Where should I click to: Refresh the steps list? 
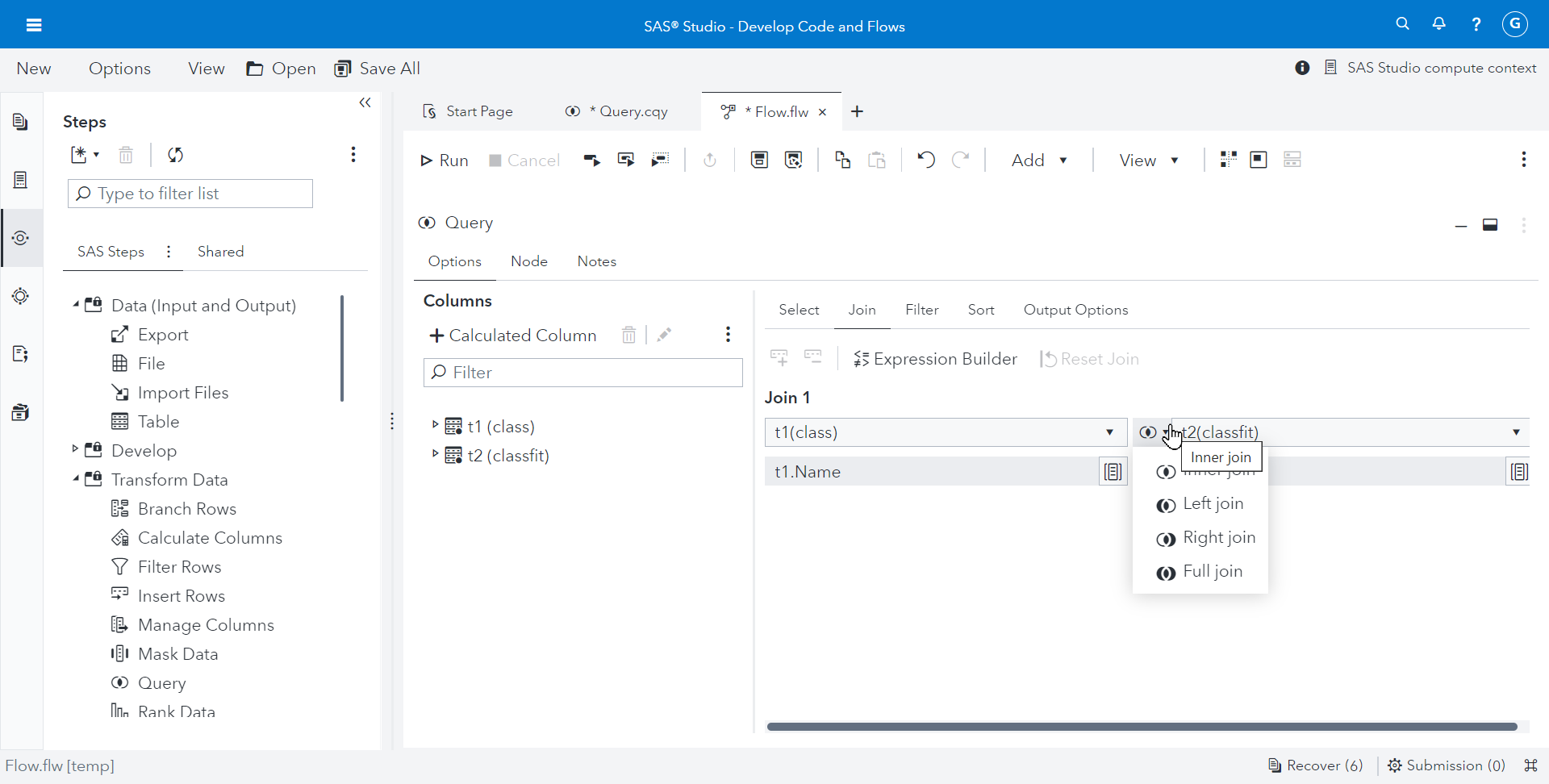[x=175, y=155]
